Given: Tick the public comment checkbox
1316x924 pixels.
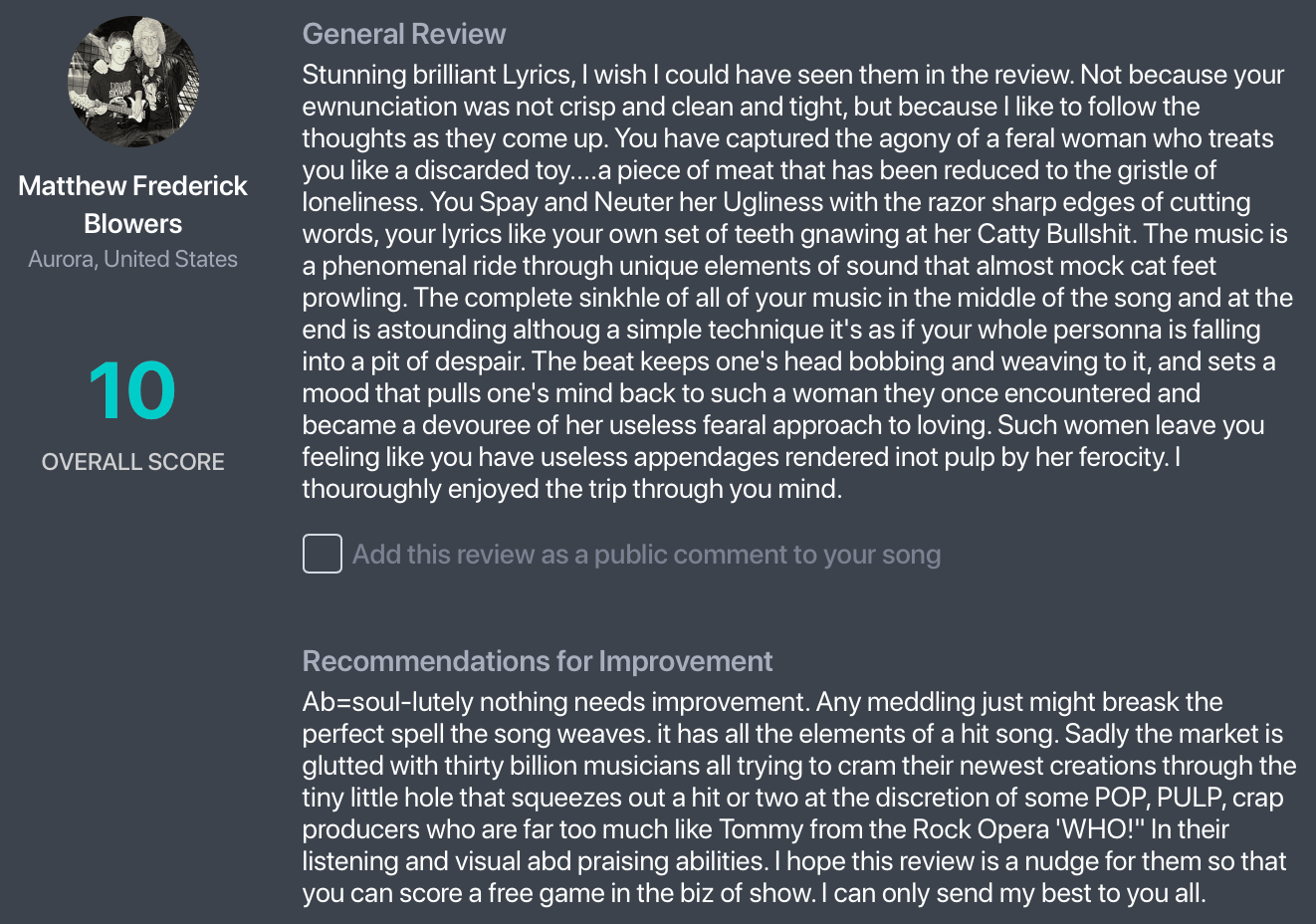Looking at the screenshot, I should coord(323,554).
